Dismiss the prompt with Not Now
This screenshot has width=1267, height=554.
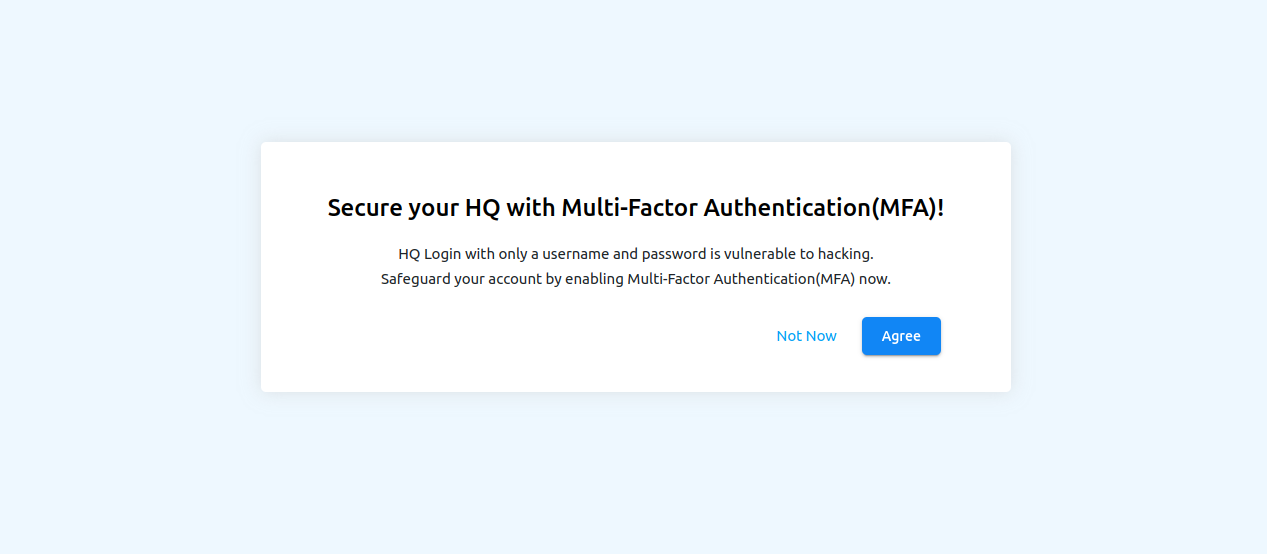click(x=806, y=336)
